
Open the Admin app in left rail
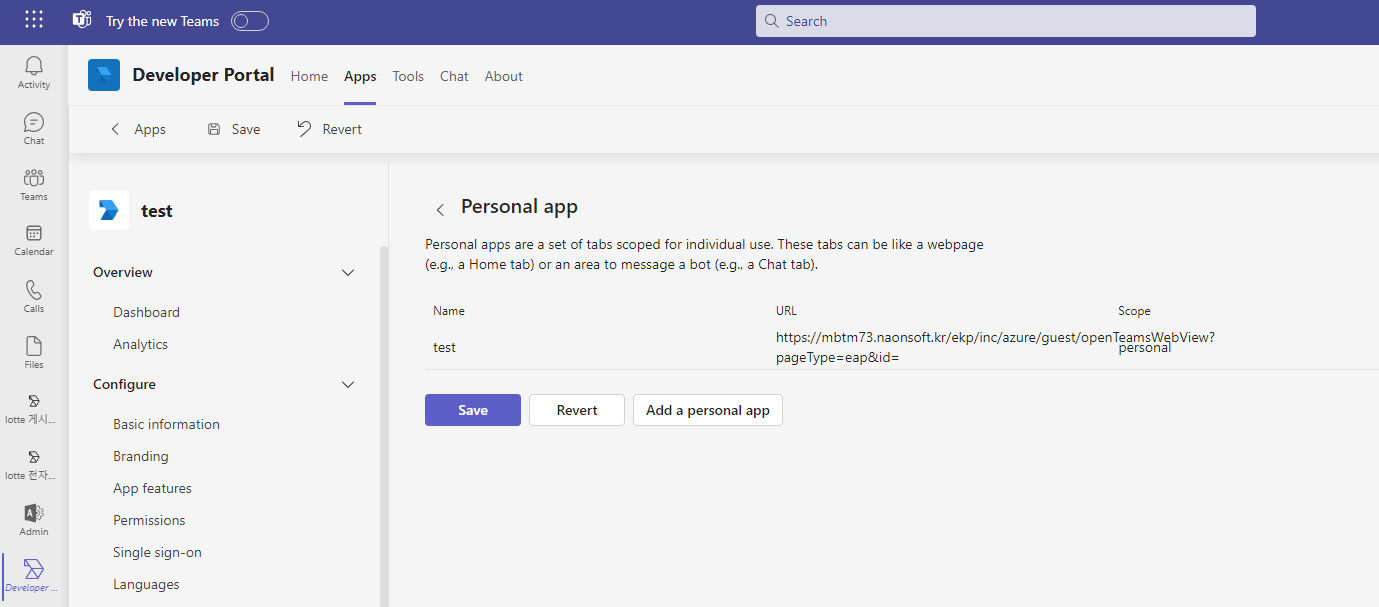click(x=34, y=521)
